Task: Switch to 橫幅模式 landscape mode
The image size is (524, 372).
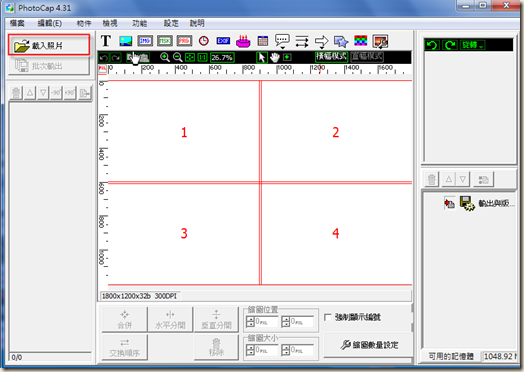Action: 331,56
